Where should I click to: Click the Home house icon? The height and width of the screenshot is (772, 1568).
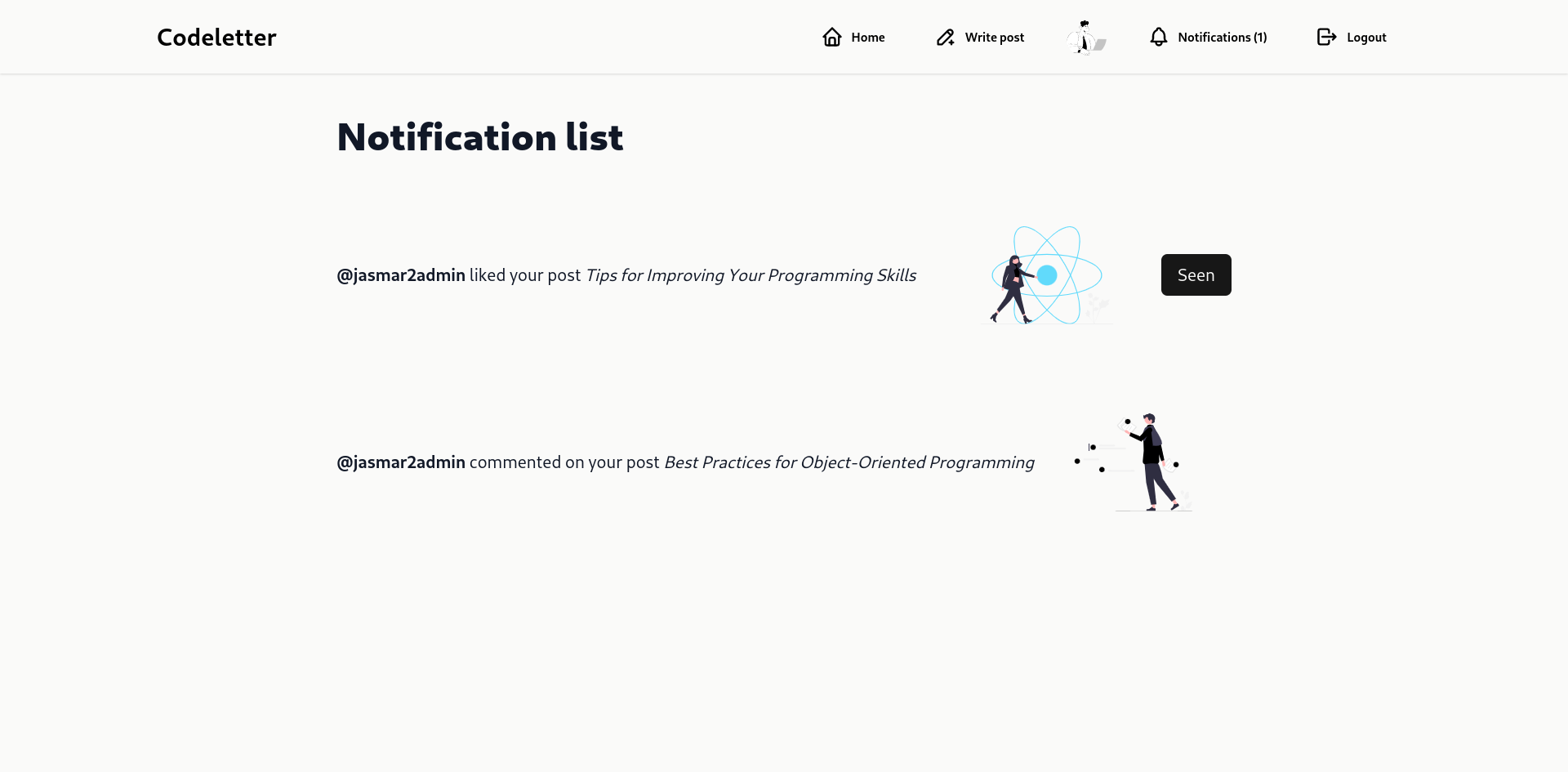click(832, 37)
